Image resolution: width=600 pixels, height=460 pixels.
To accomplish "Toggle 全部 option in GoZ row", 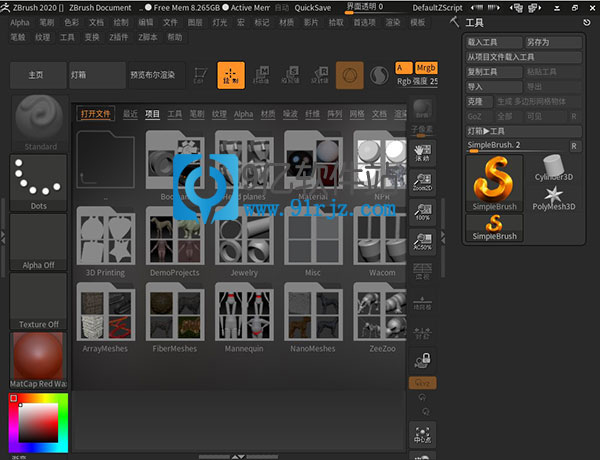I will click(509, 116).
